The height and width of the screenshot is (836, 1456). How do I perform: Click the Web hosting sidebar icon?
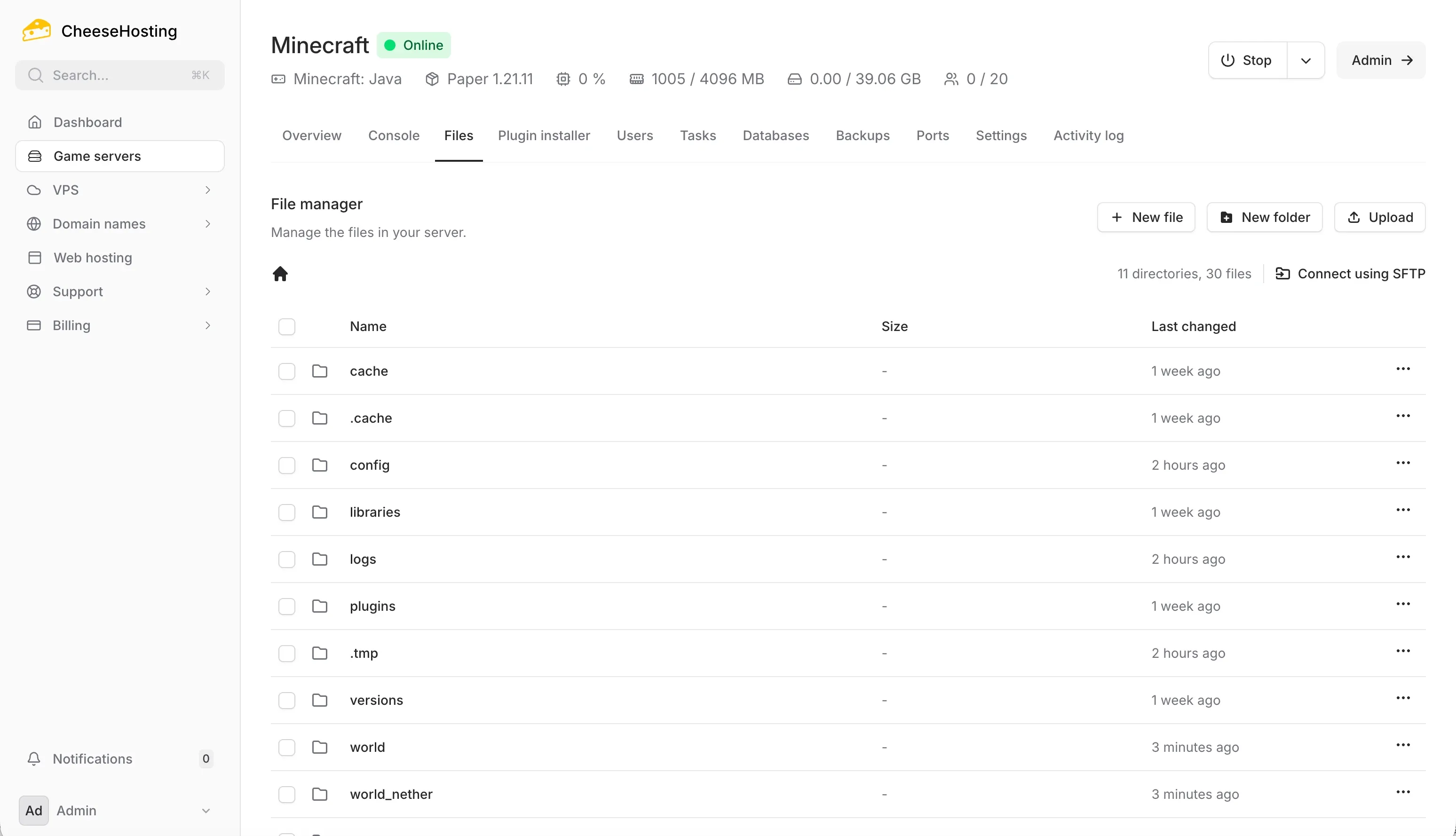[34, 257]
